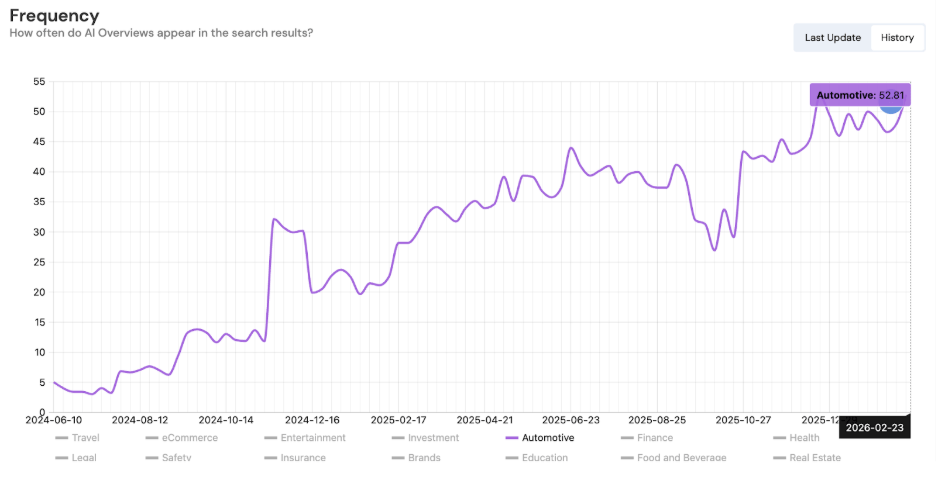The height and width of the screenshot is (489, 936).
Task: Click the Automotive 52.81 tooltip label
Action: (x=860, y=95)
